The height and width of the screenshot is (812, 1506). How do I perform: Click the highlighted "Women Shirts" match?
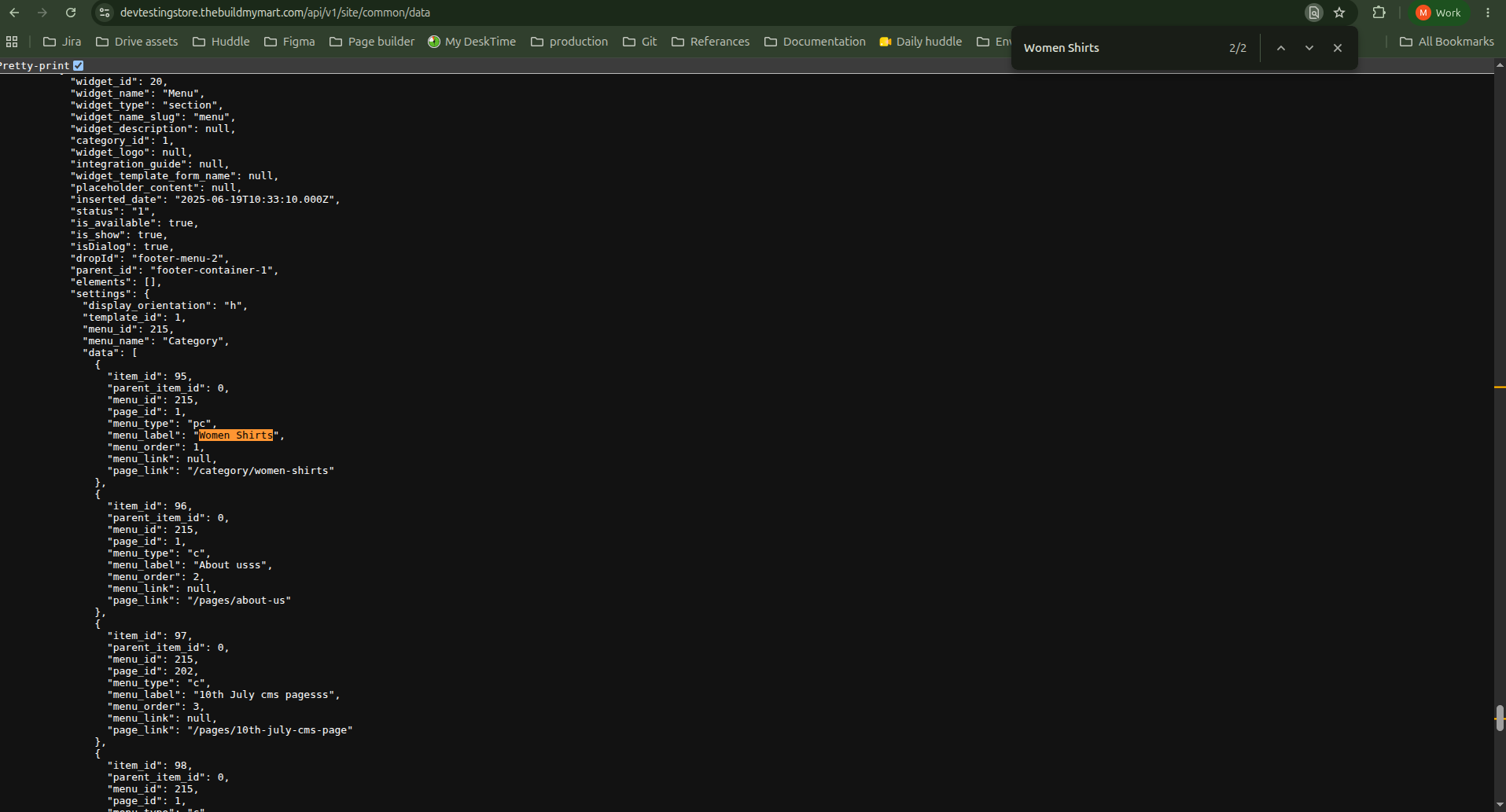click(x=236, y=435)
